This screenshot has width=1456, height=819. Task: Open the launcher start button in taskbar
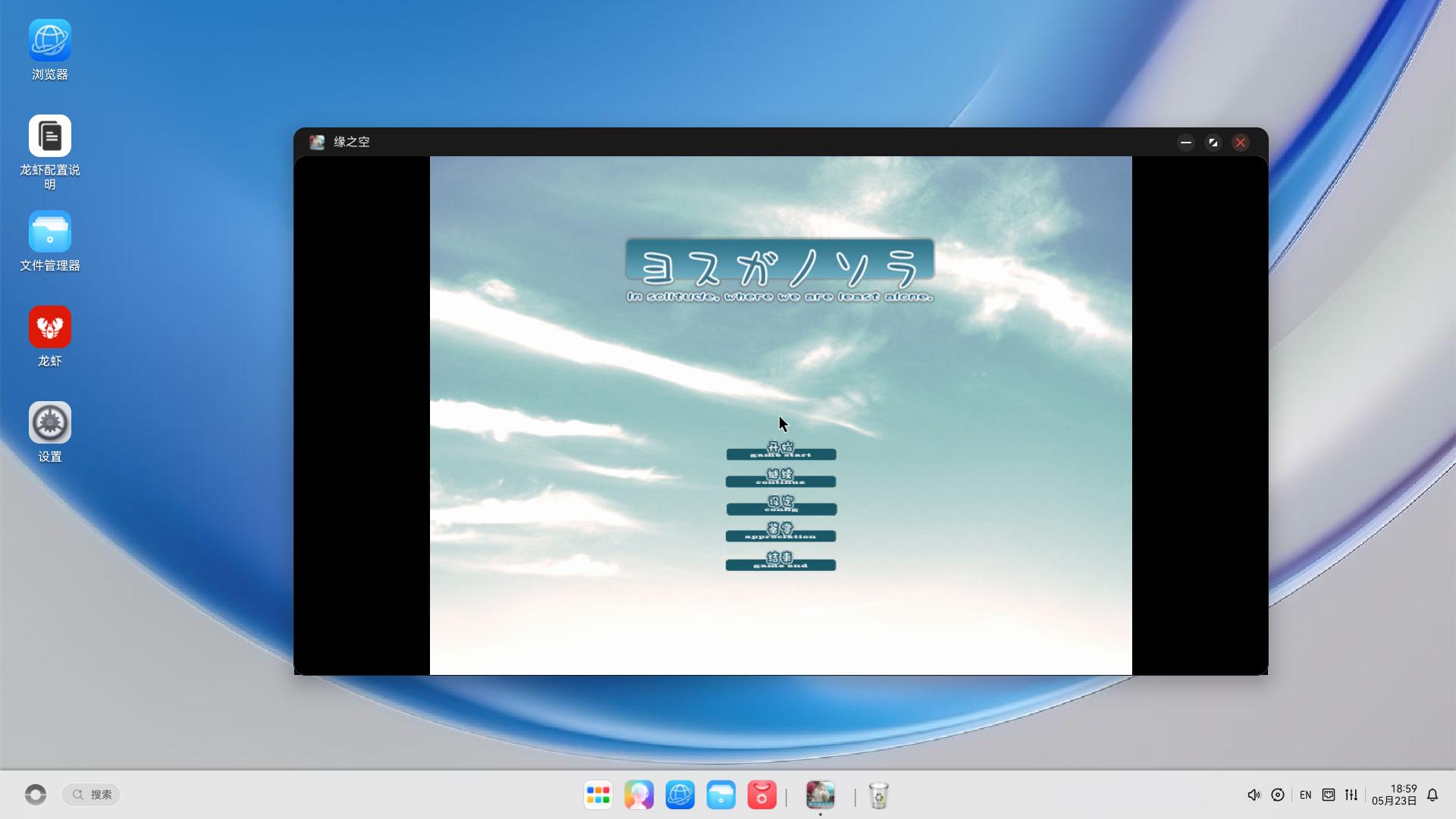click(36, 794)
